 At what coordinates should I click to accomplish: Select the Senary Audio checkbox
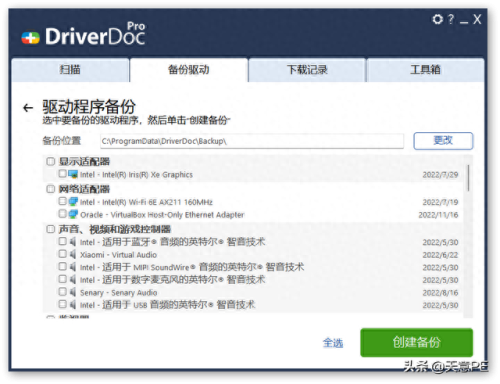tap(62, 292)
